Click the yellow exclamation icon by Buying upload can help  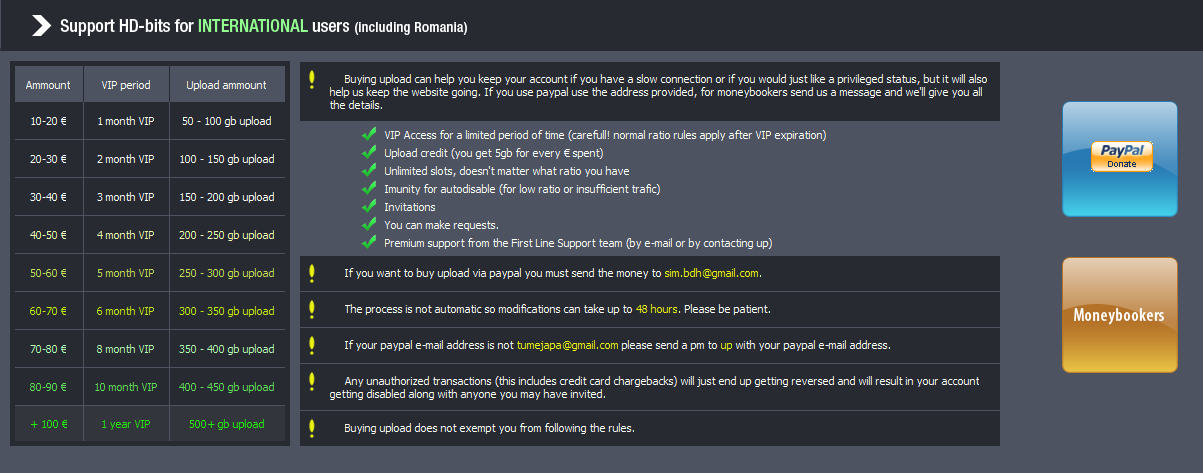[312, 79]
